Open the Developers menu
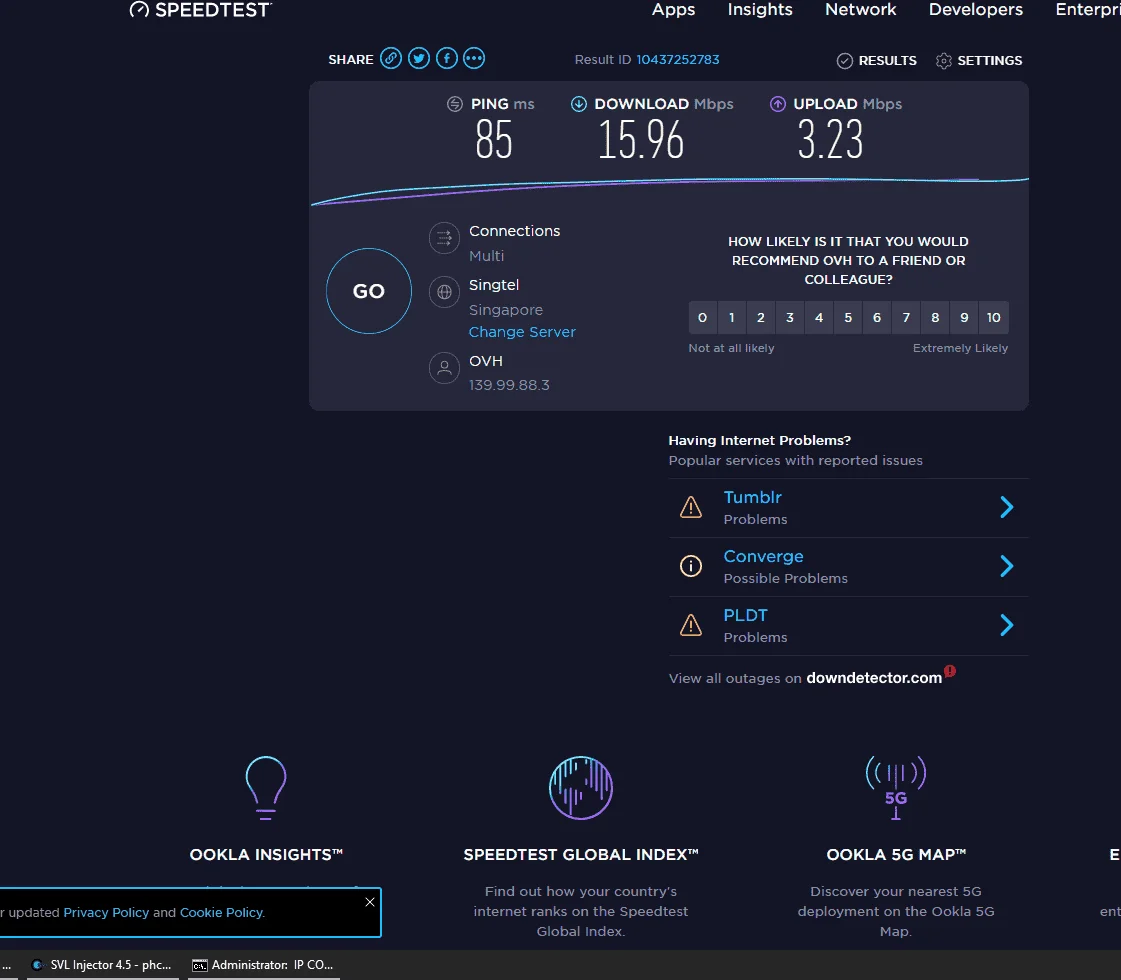The height and width of the screenshot is (980, 1121). click(x=976, y=9)
